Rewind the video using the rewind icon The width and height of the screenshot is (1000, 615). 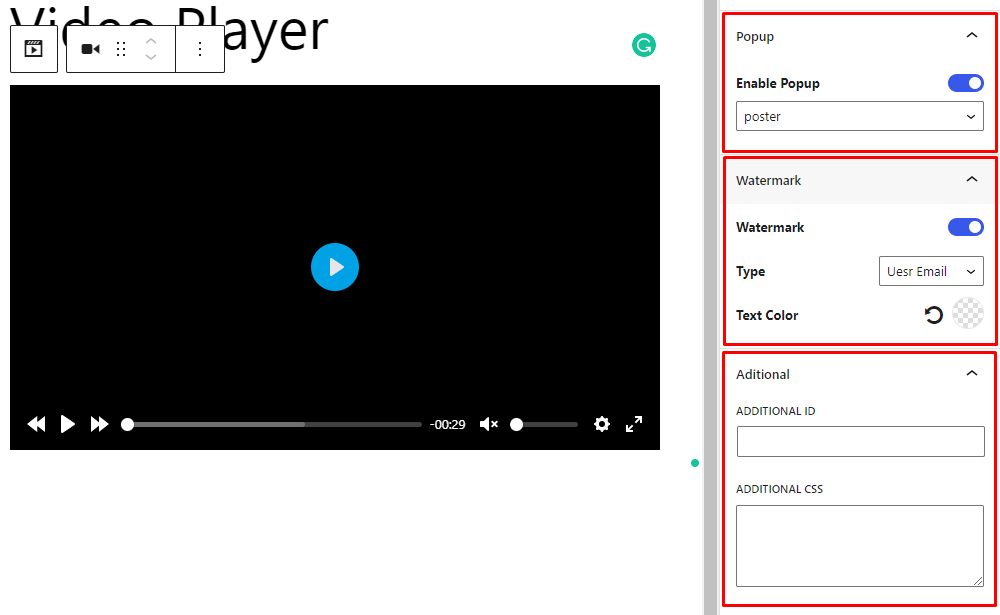click(35, 424)
